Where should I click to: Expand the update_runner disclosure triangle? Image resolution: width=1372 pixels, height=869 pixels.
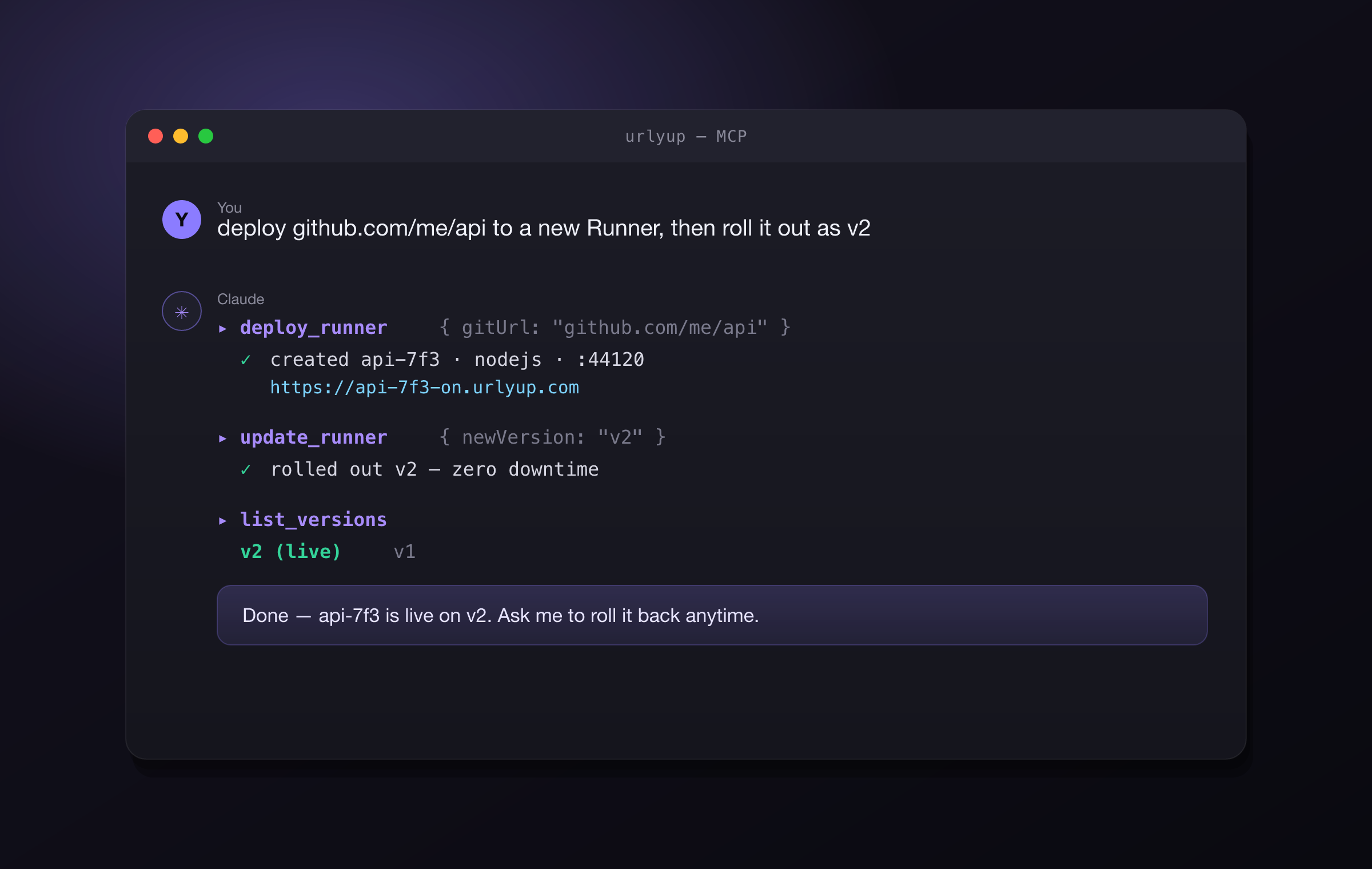[223, 439]
